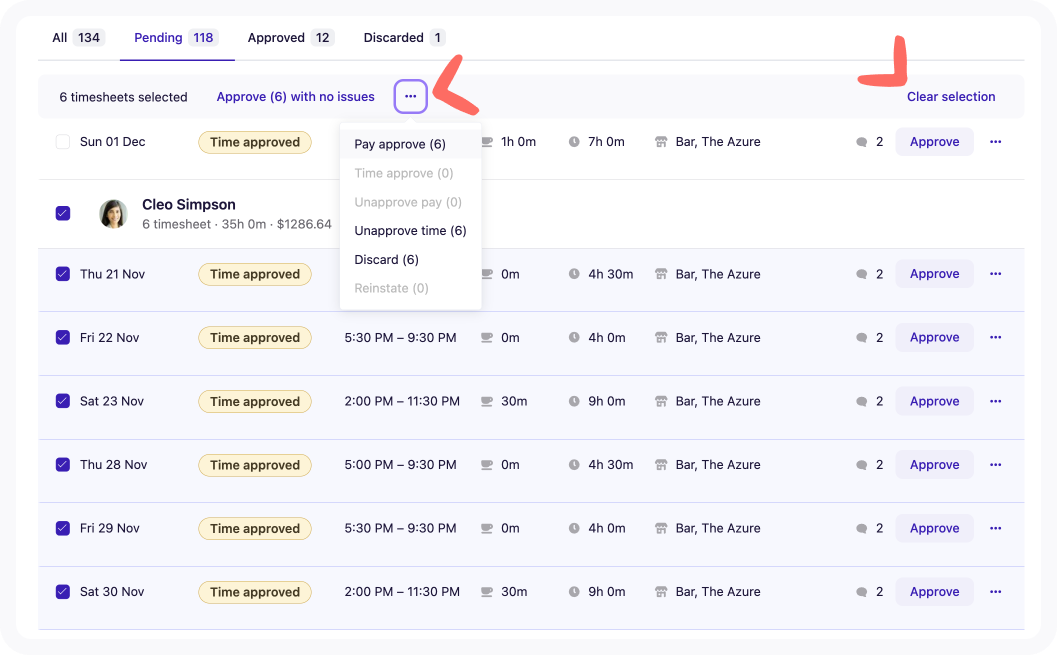This screenshot has width=1057, height=655.
Task: Open row options for Thu 28 Nov
Action: (996, 464)
